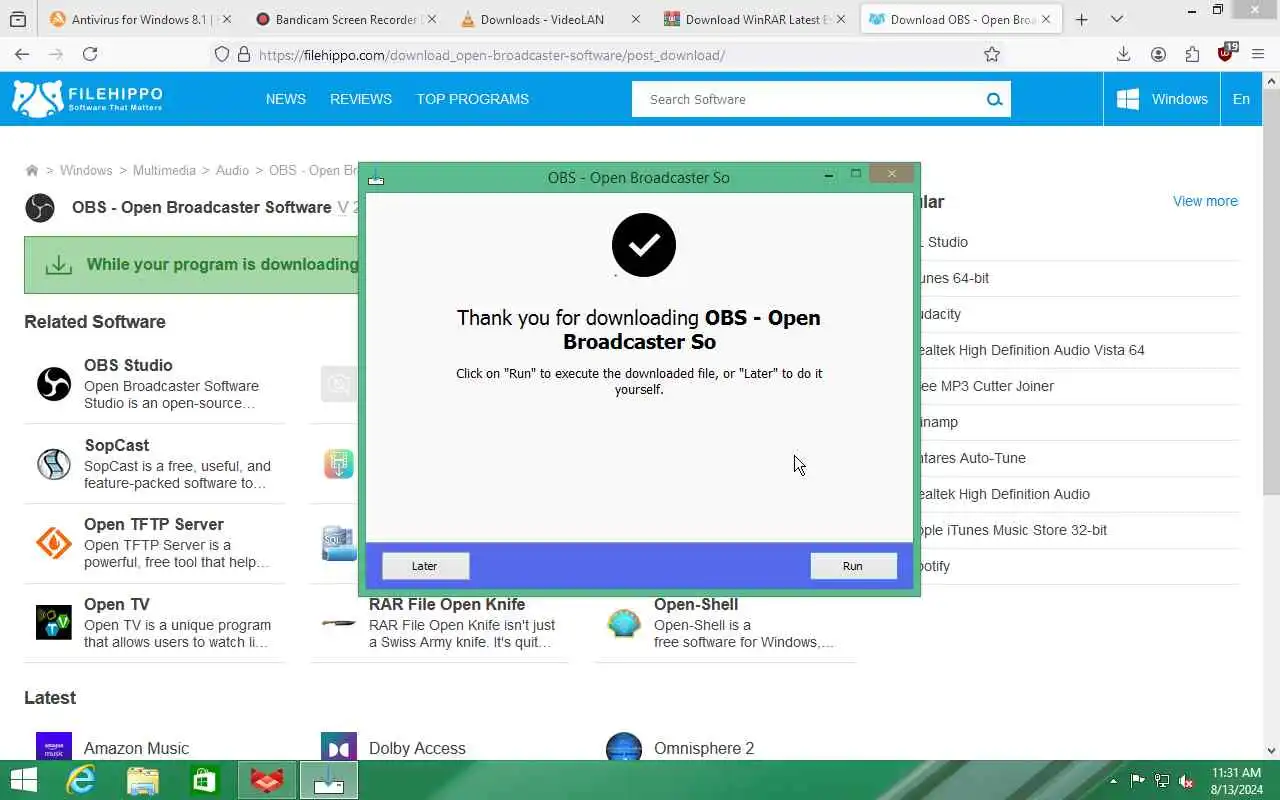Click the Open TFTP Server icon
Viewport: 1280px width, 800px height.
[x=54, y=543]
